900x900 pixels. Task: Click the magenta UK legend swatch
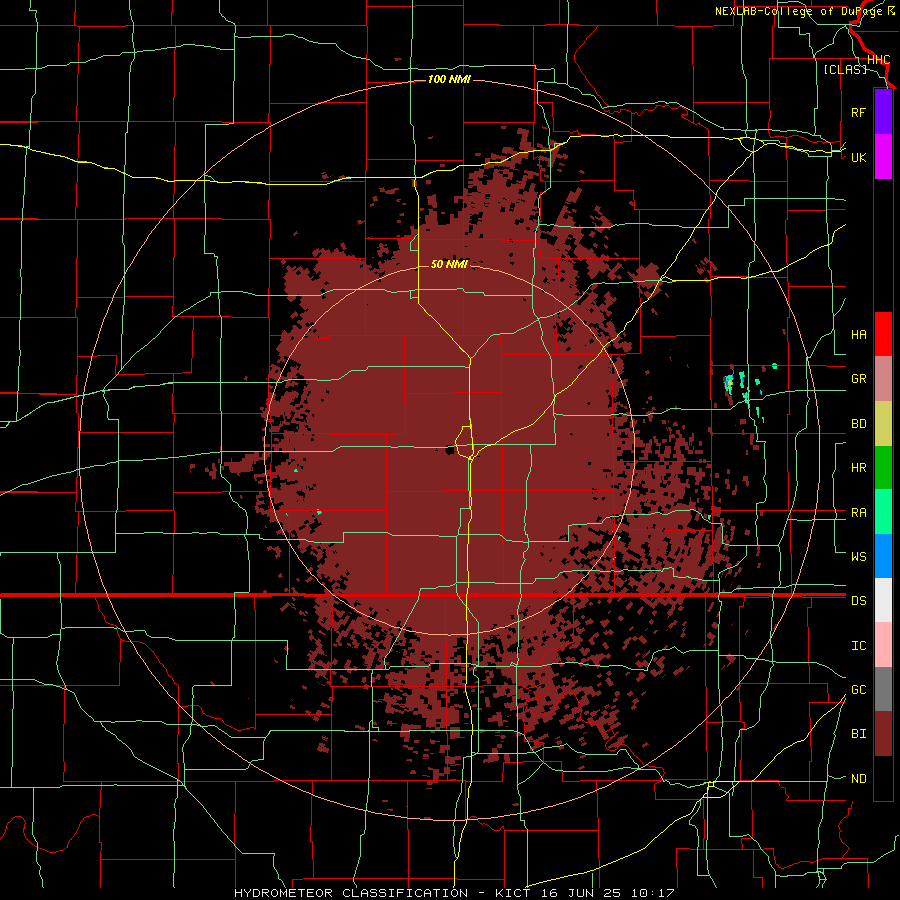tap(883, 157)
